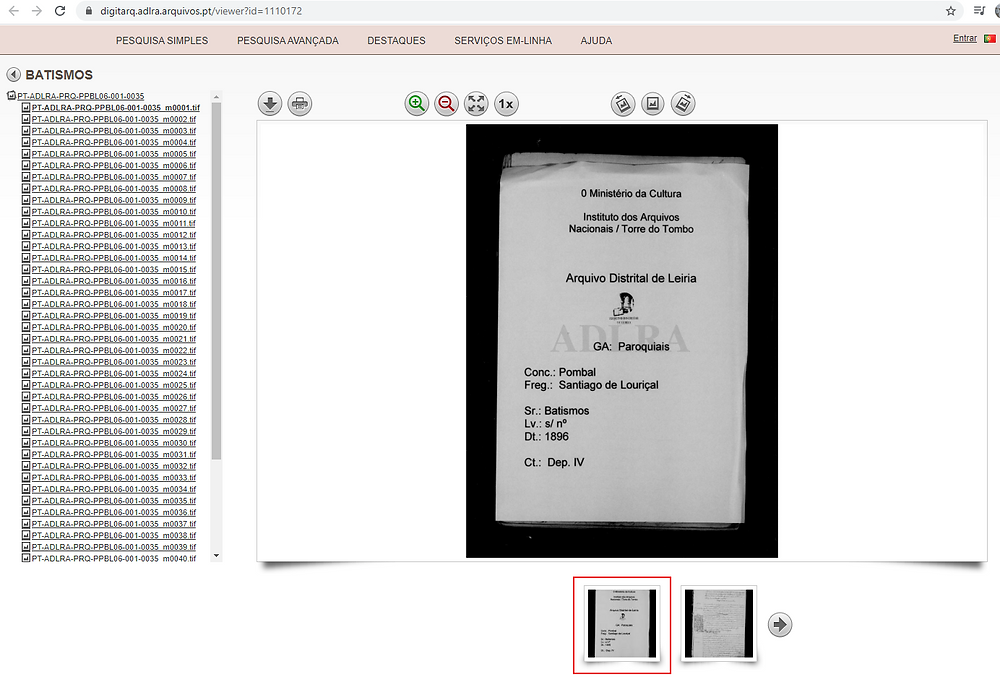Open file m0001.tif in tree

click(115, 108)
